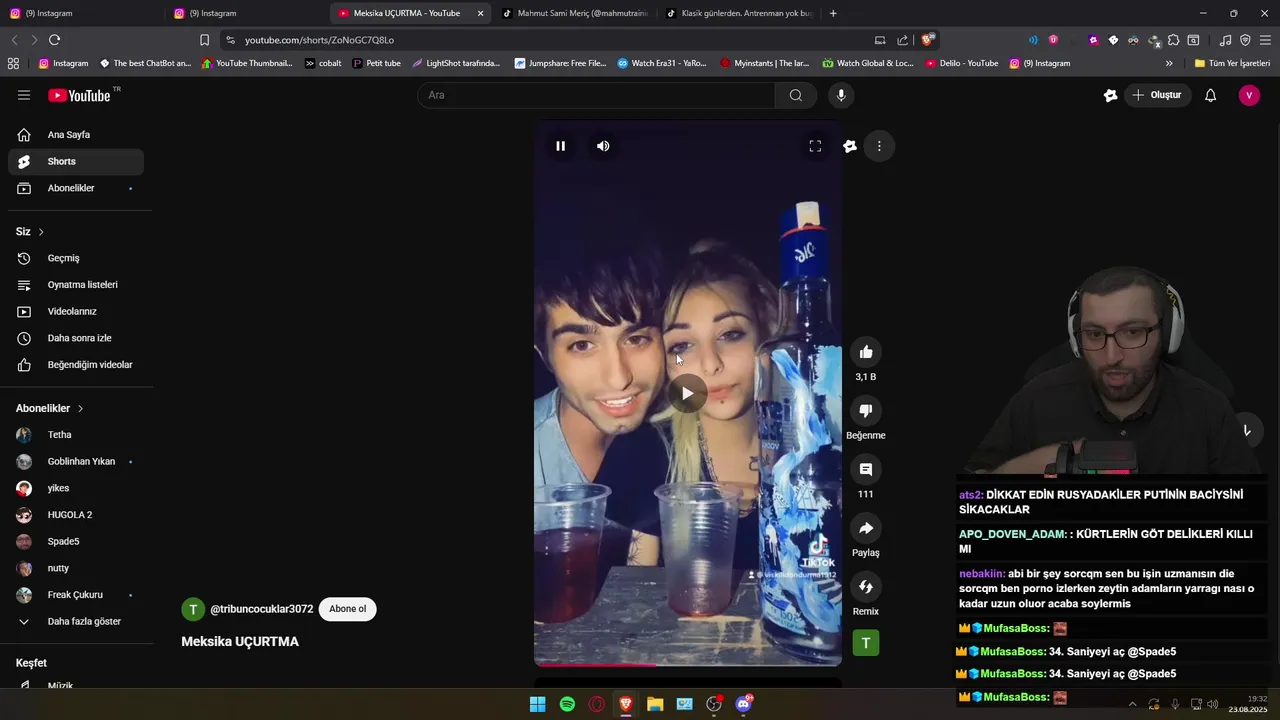
Task: Open the Brave Shields icon
Action: 928,40
